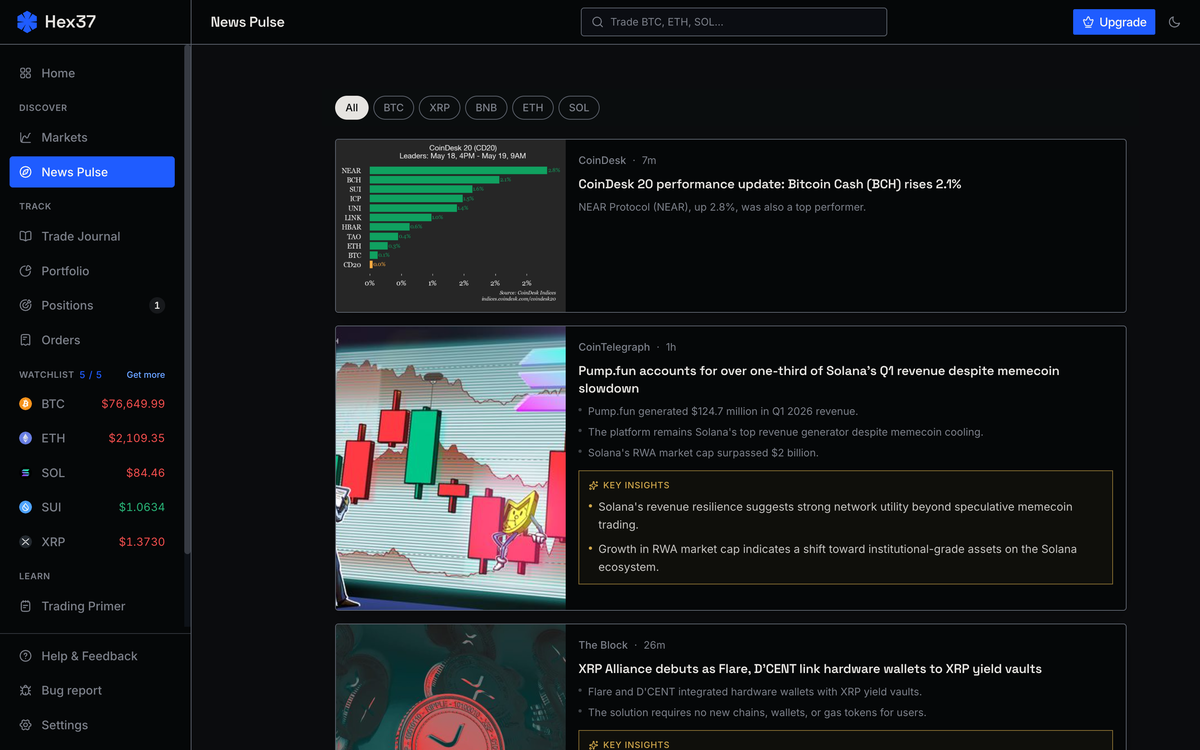1200x750 pixels.
Task: Click the Settings gear icon
Action: click(26, 725)
